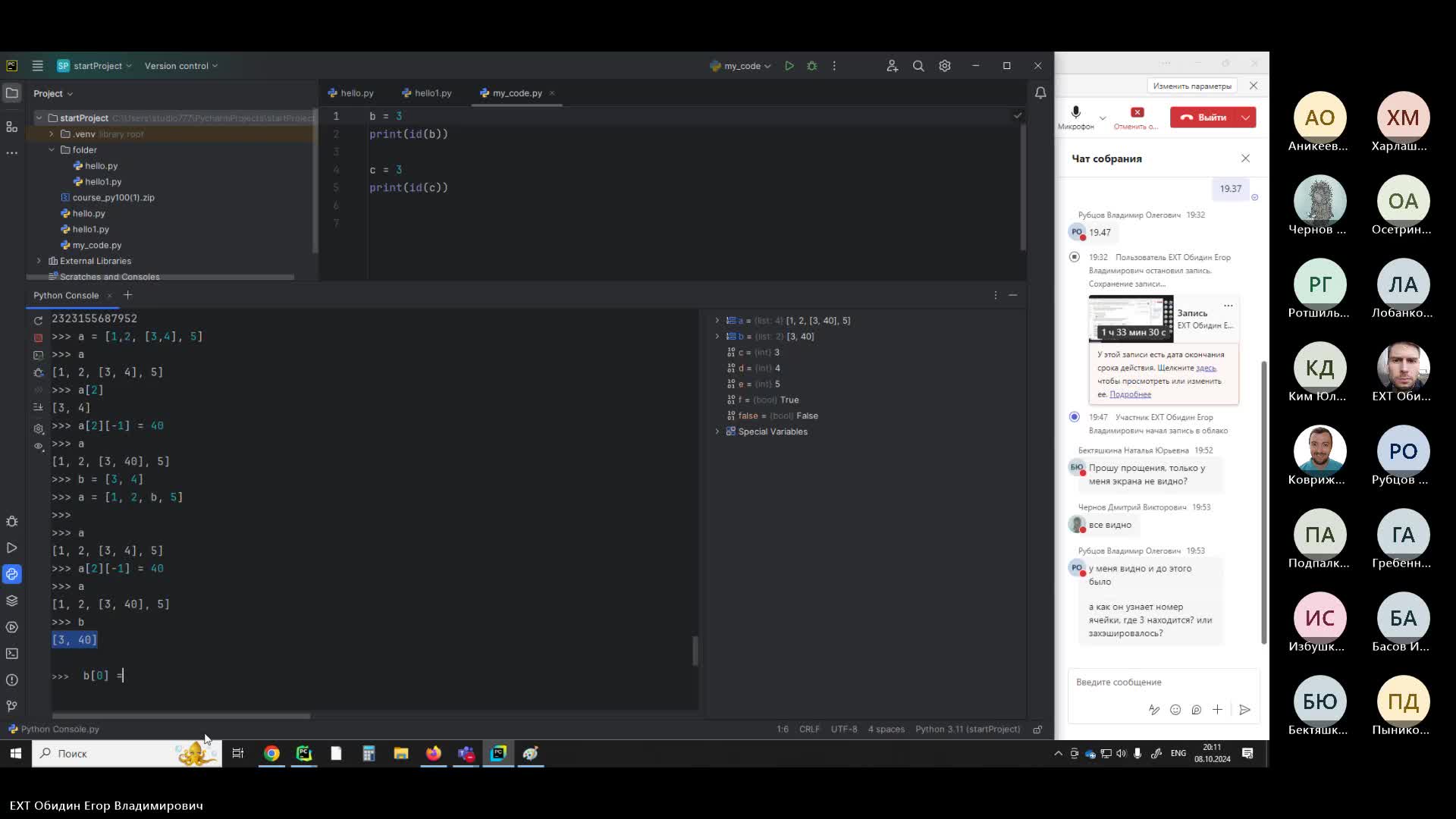
Task: Click the chat message input field
Action: [1163, 682]
